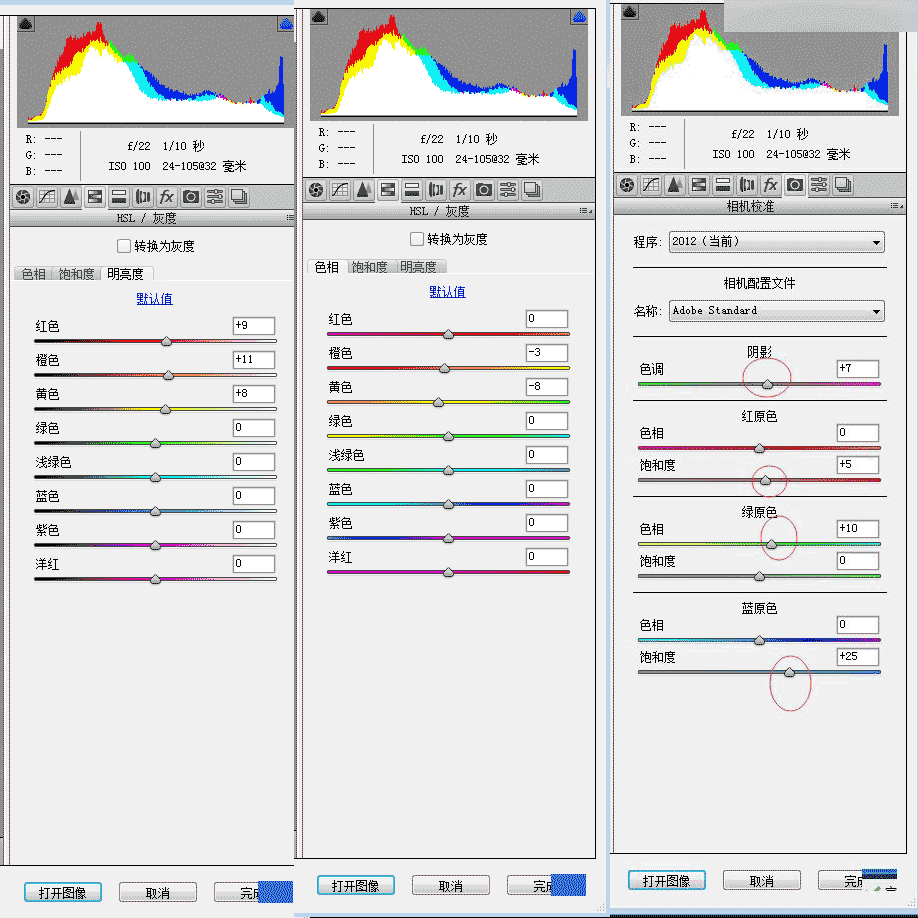Open fx Effects icon in Hue panel
The height and width of the screenshot is (918, 918).
(460, 190)
